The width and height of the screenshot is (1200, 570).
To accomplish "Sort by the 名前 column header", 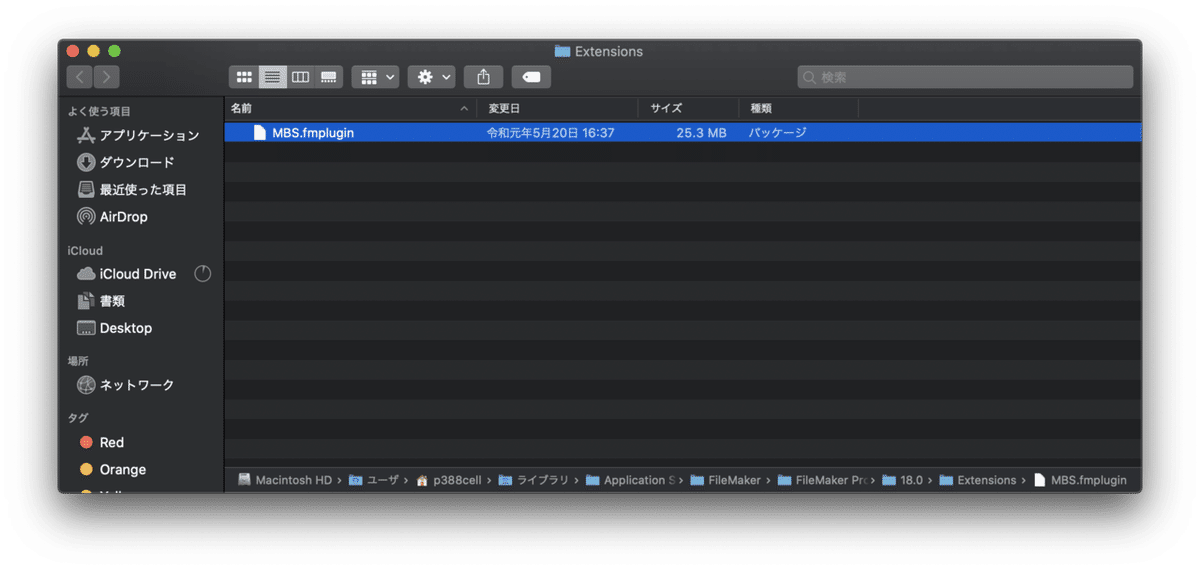I will [350, 108].
